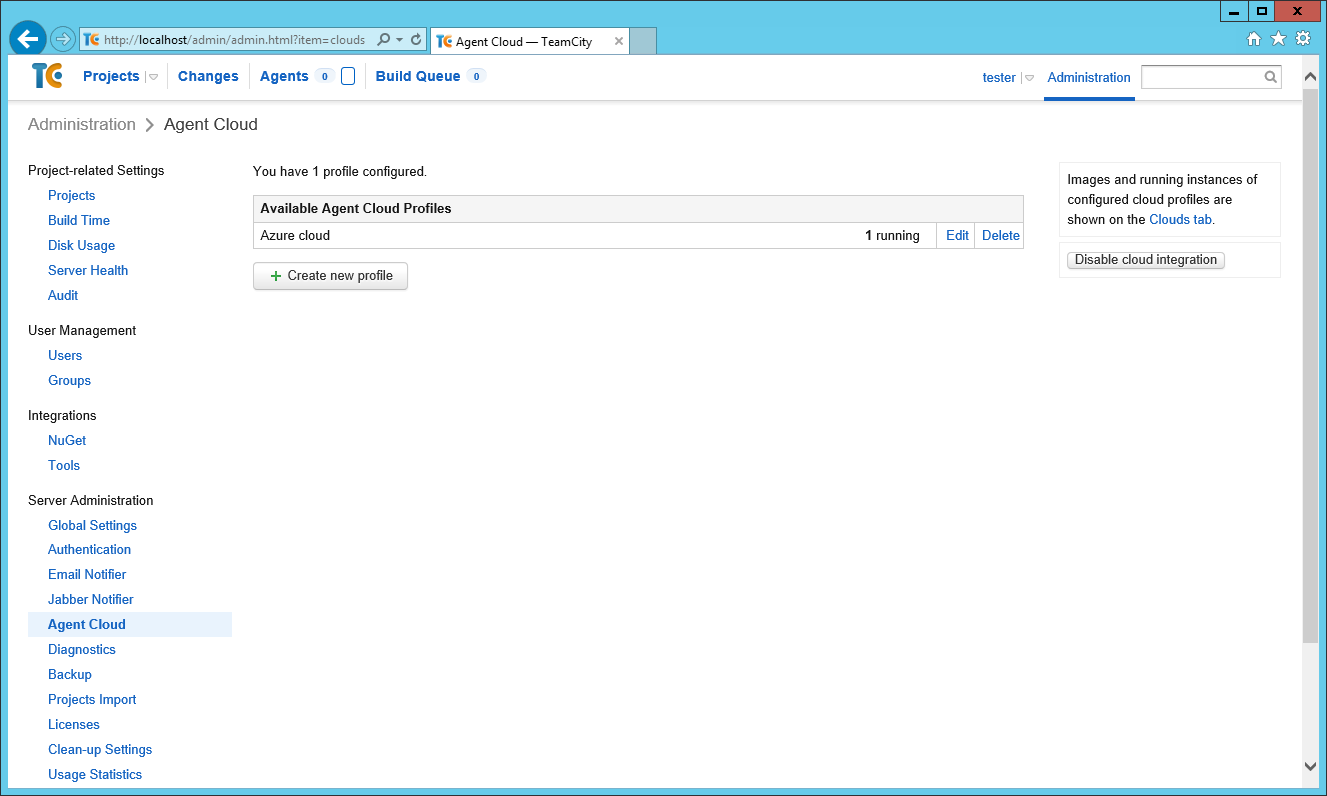Go back with the browser back arrow

[27, 39]
